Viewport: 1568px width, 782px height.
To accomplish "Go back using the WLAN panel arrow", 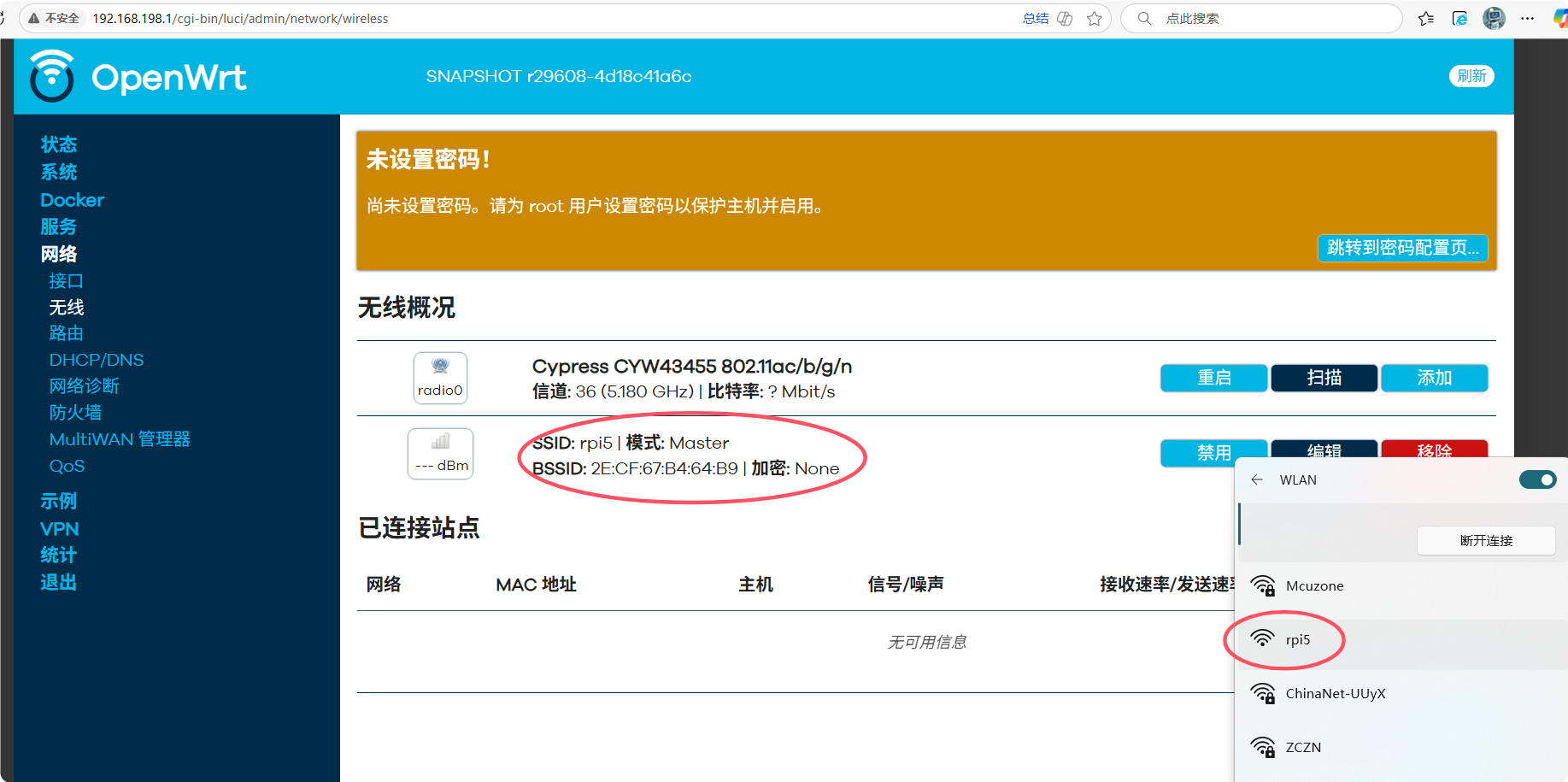I will 1257,480.
